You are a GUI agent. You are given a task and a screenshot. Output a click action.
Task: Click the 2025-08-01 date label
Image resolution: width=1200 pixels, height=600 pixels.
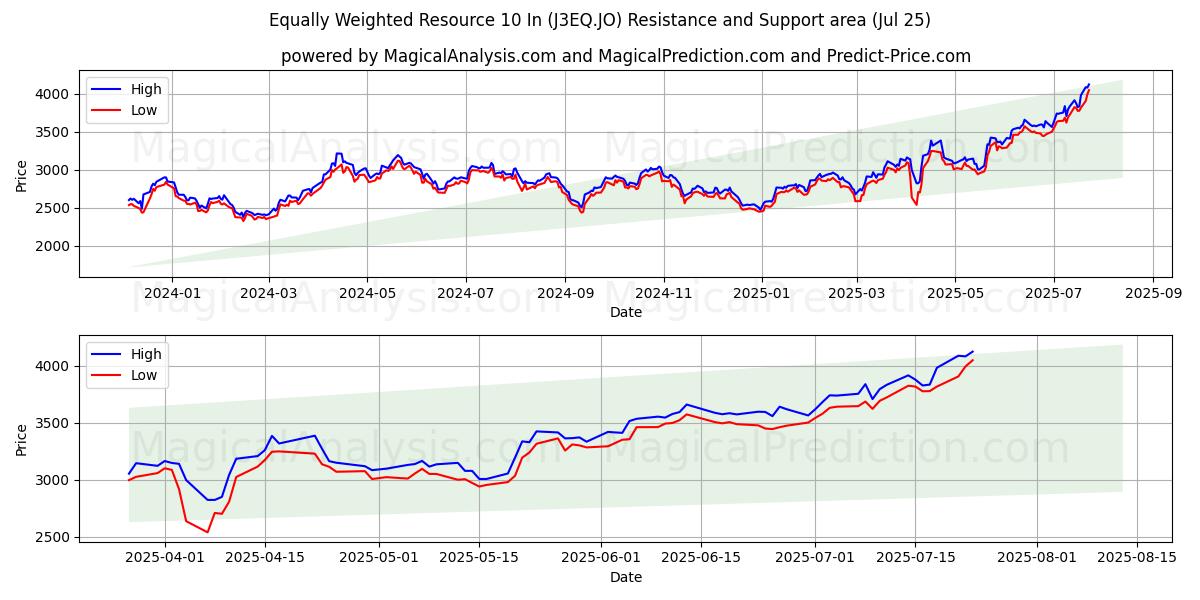[x=1037, y=559]
